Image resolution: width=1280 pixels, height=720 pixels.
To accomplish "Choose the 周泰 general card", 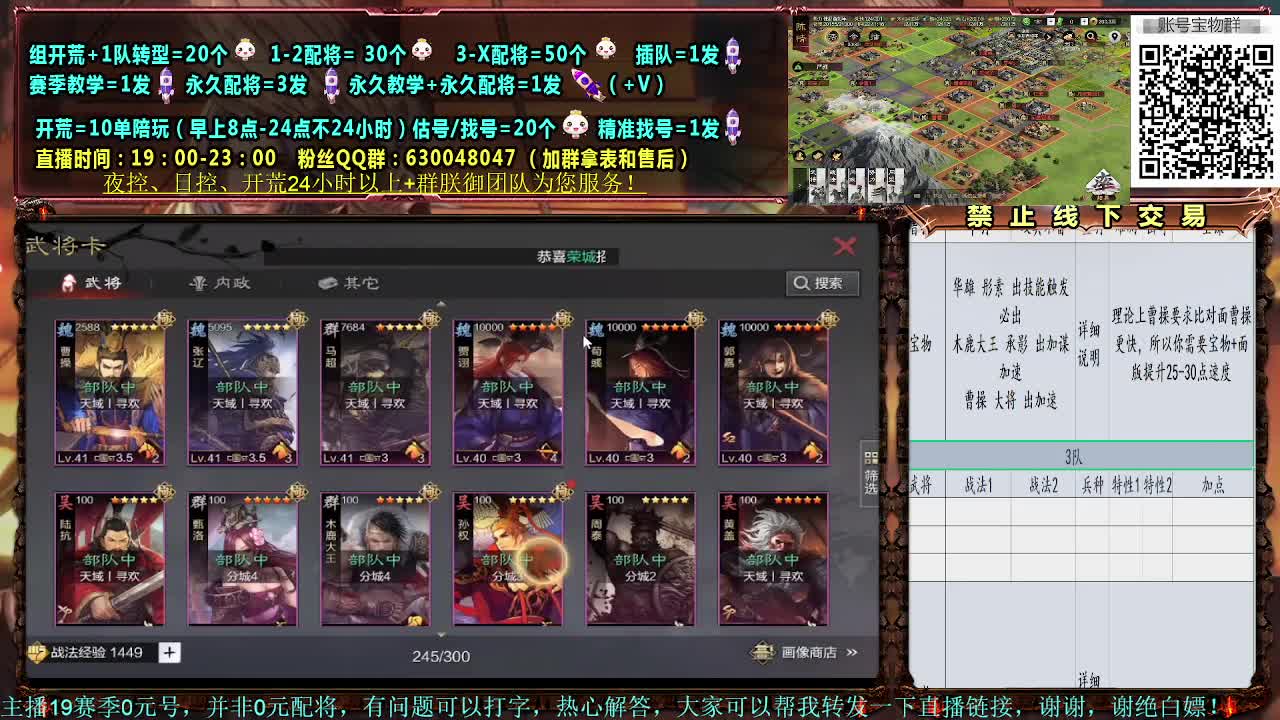I will click(x=640, y=559).
